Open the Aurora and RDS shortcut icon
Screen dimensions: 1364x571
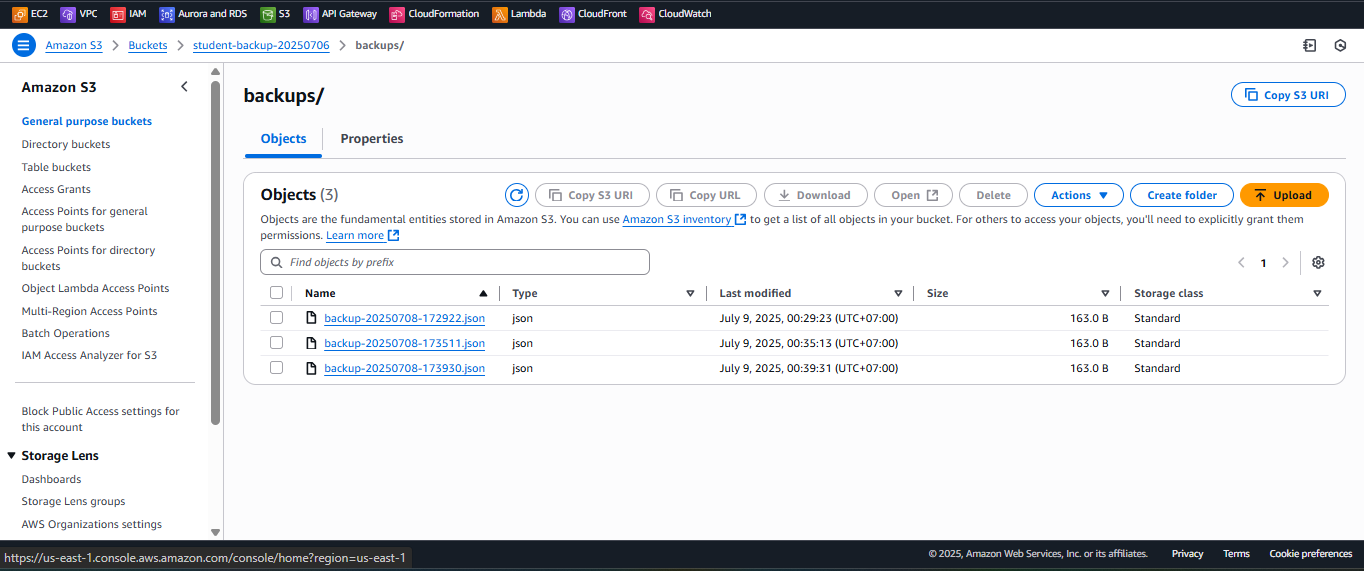click(166, 14)
